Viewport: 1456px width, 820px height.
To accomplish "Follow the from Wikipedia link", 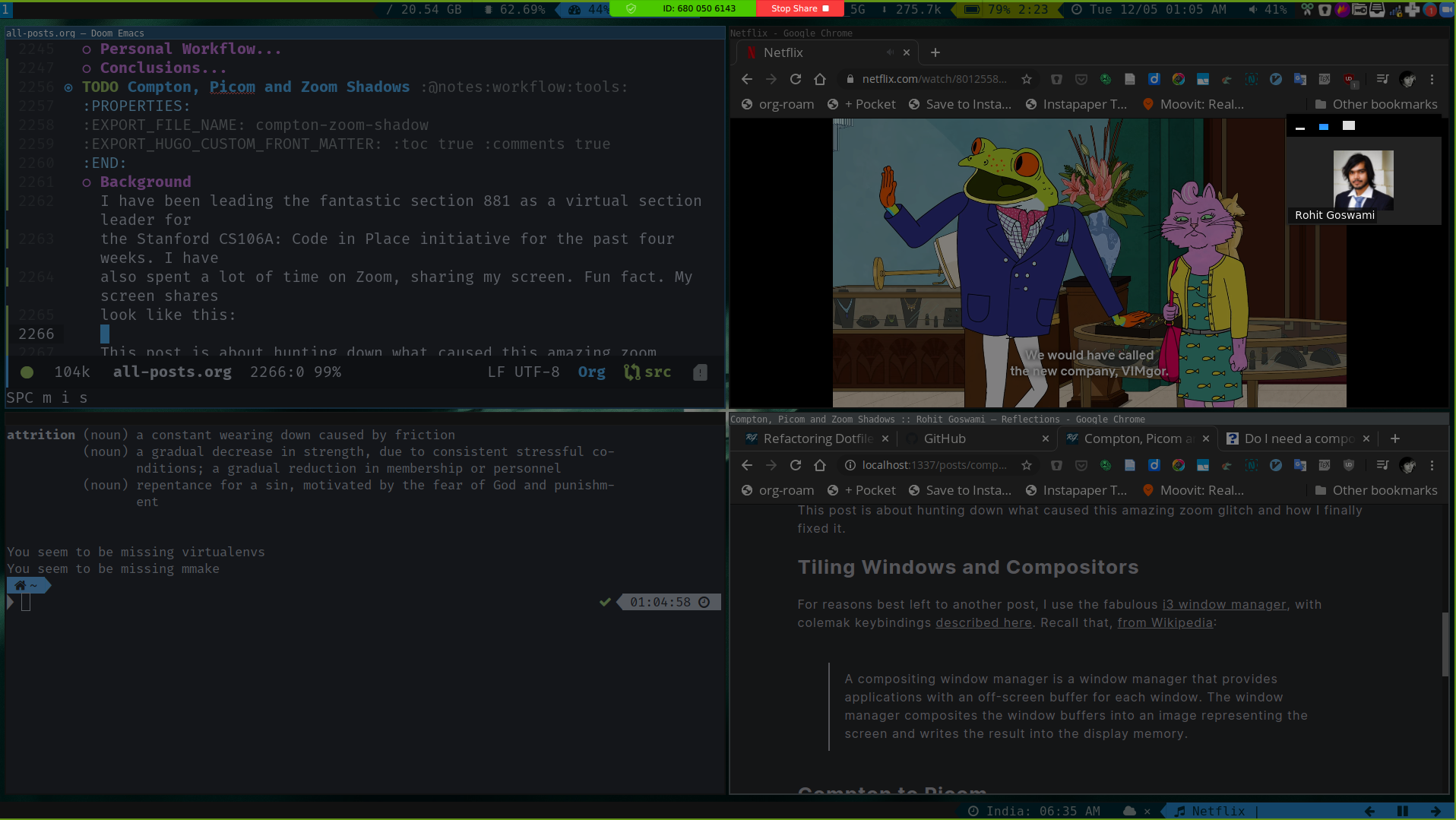I will pyautogui.click(x=1165, y=622).
